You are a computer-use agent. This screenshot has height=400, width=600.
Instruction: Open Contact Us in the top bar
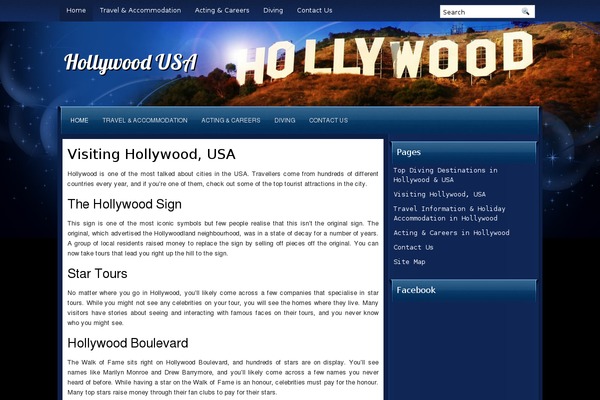[x=315, y=10]
